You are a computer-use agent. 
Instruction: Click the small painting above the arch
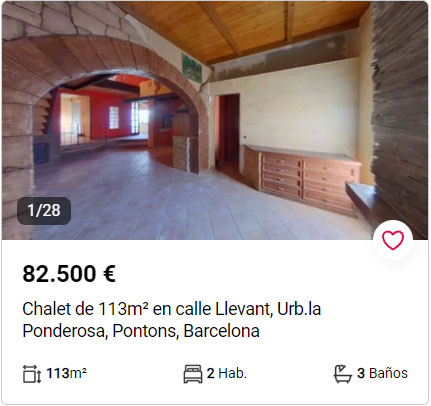(x=192, y=68)
